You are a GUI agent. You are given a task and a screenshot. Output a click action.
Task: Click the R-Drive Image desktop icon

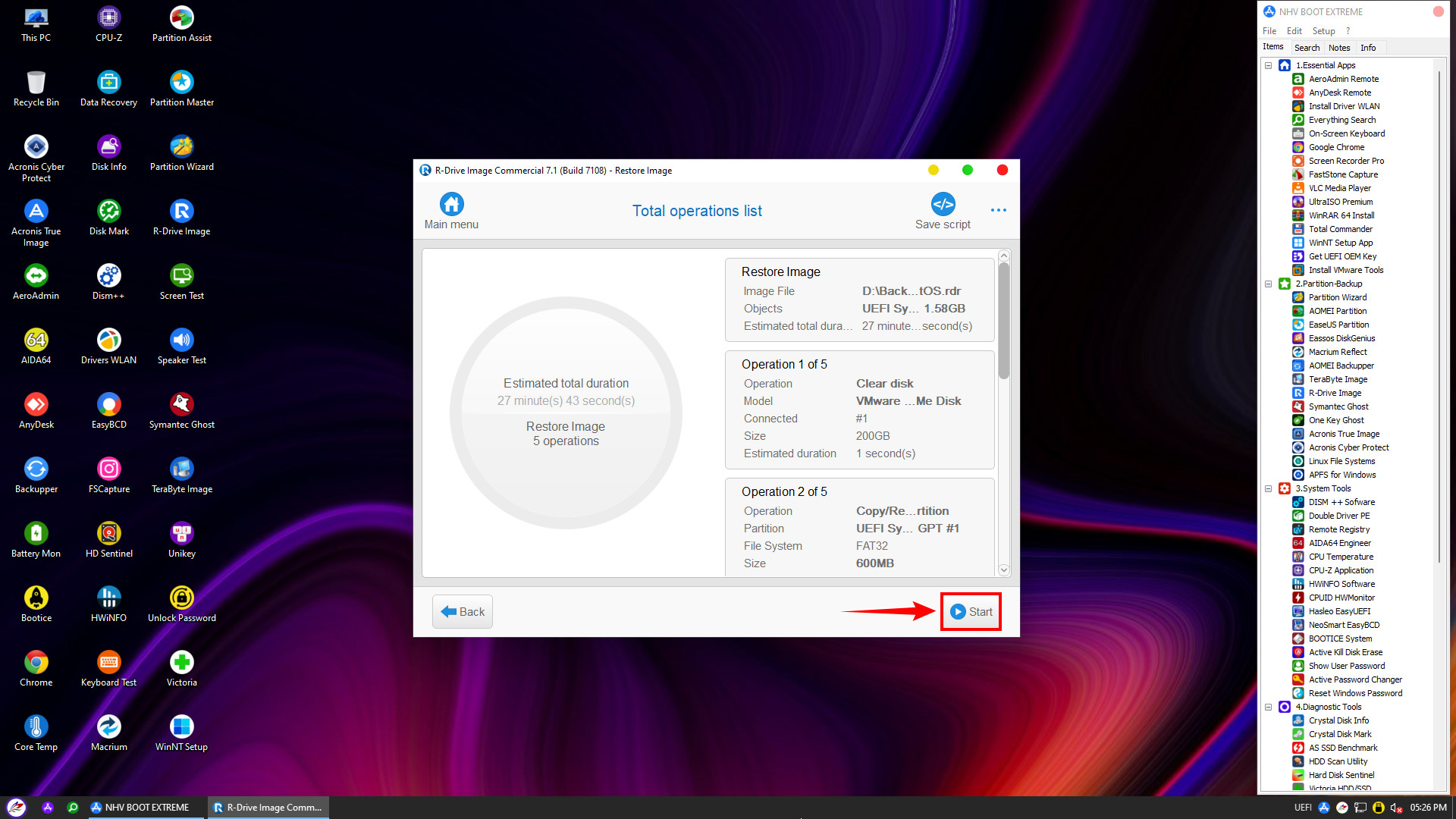pyautogui.click(x=181, y=218)
